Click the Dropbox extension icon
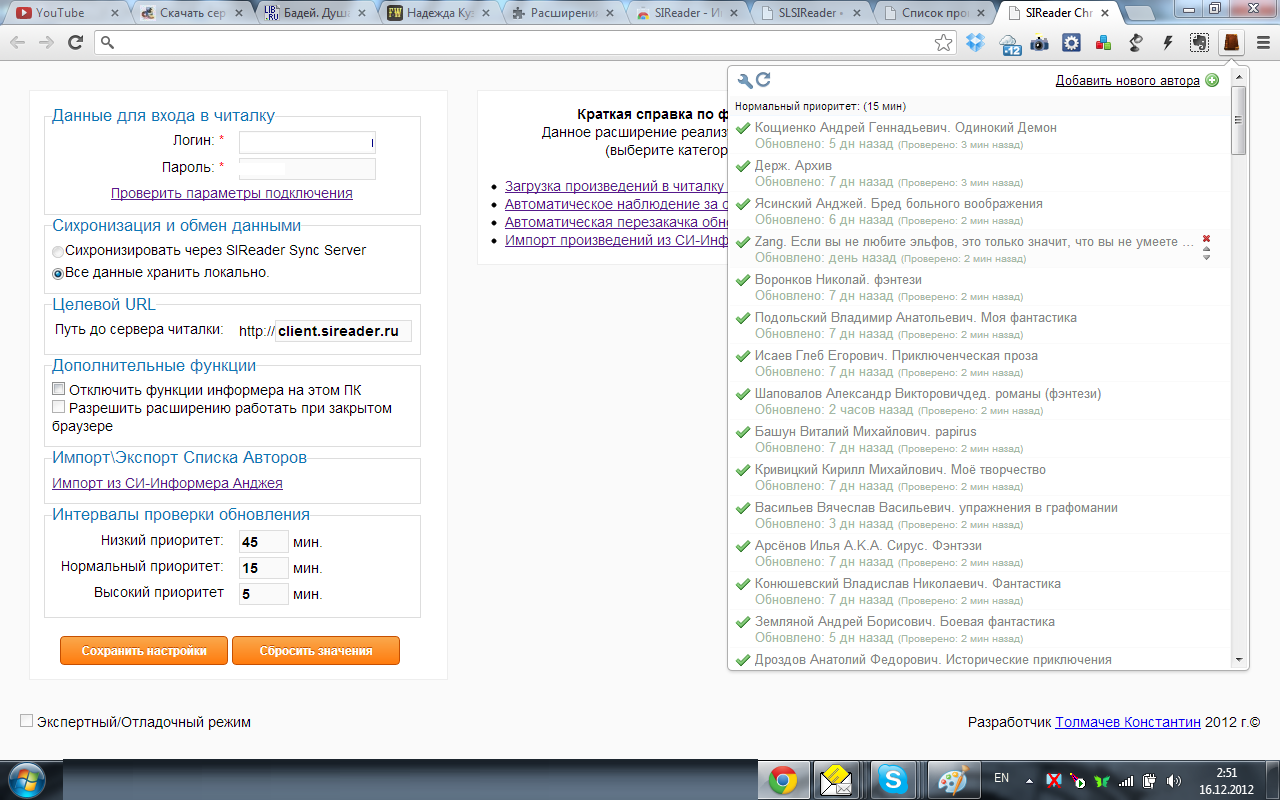This screenshot has width=1280, height=800. pyautogui.click(x=976, y=43)
